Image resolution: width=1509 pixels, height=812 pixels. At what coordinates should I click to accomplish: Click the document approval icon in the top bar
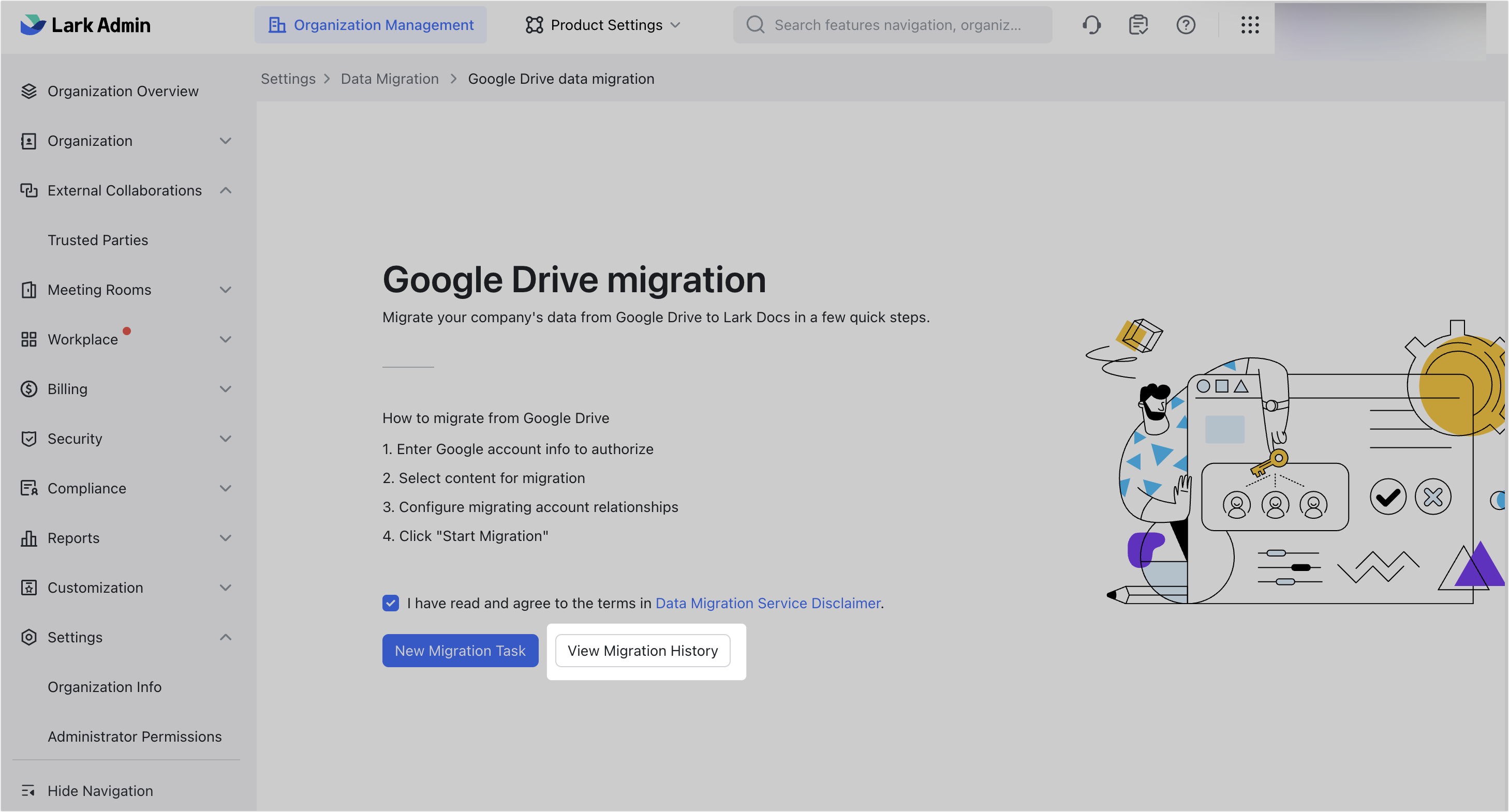pos(1138,25)
